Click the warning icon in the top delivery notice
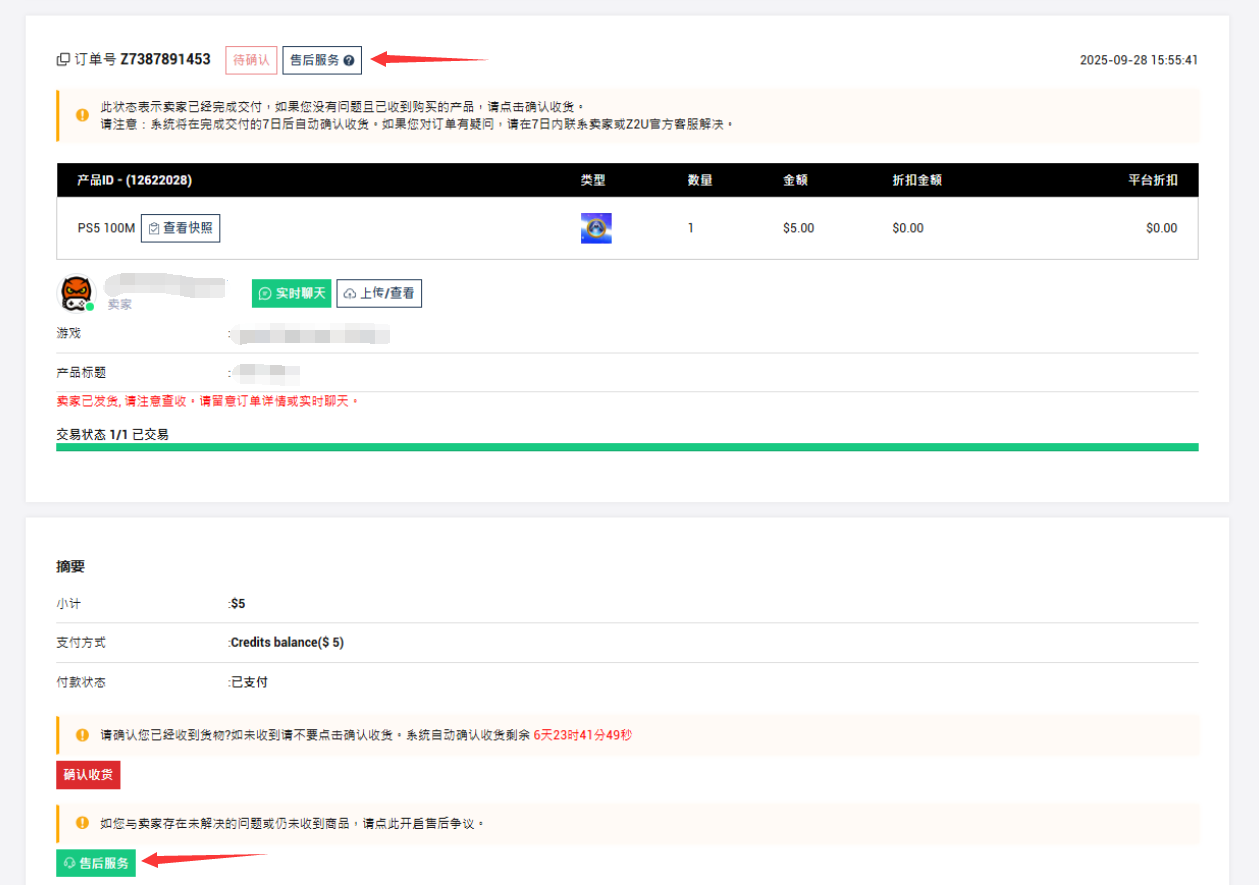The image size is (1259, 885). (x=82, y=115)
